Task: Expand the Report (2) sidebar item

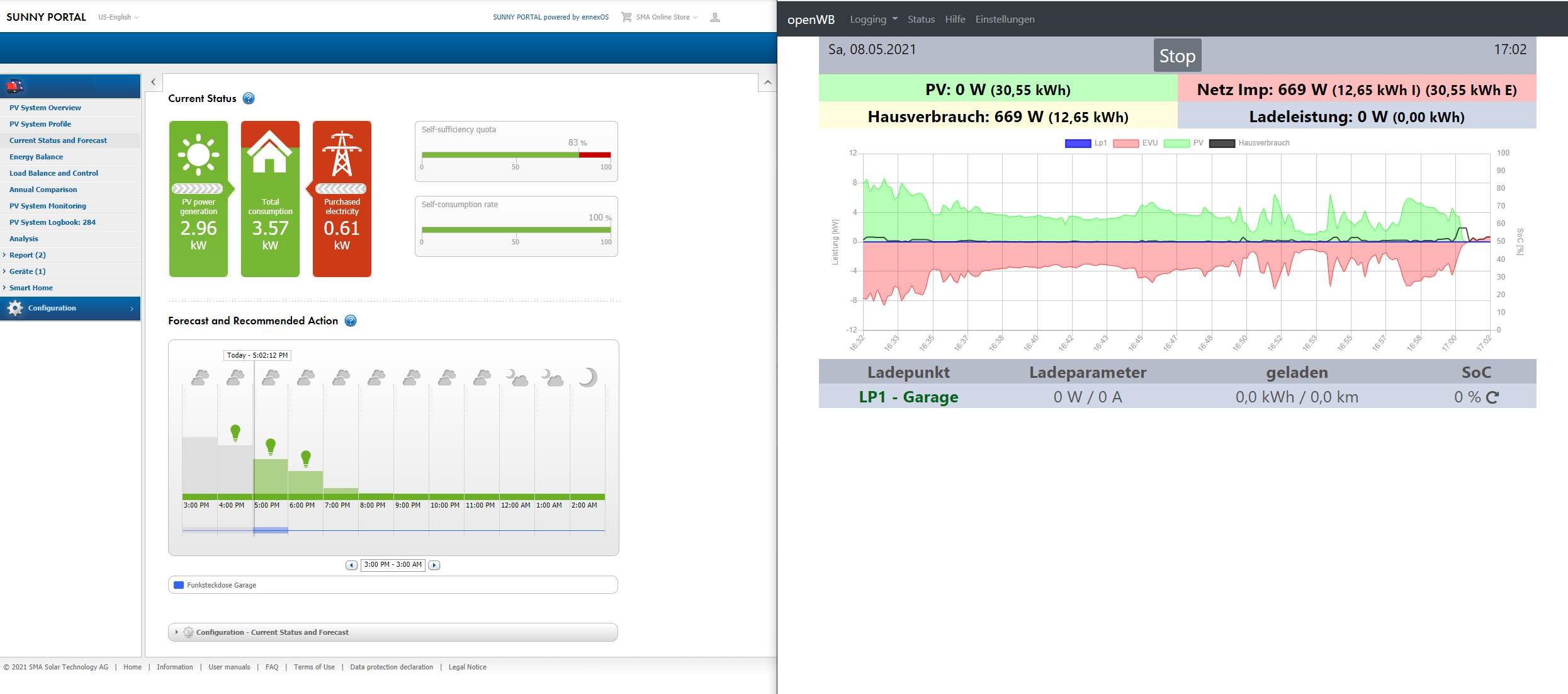Action: click(27, 255)
